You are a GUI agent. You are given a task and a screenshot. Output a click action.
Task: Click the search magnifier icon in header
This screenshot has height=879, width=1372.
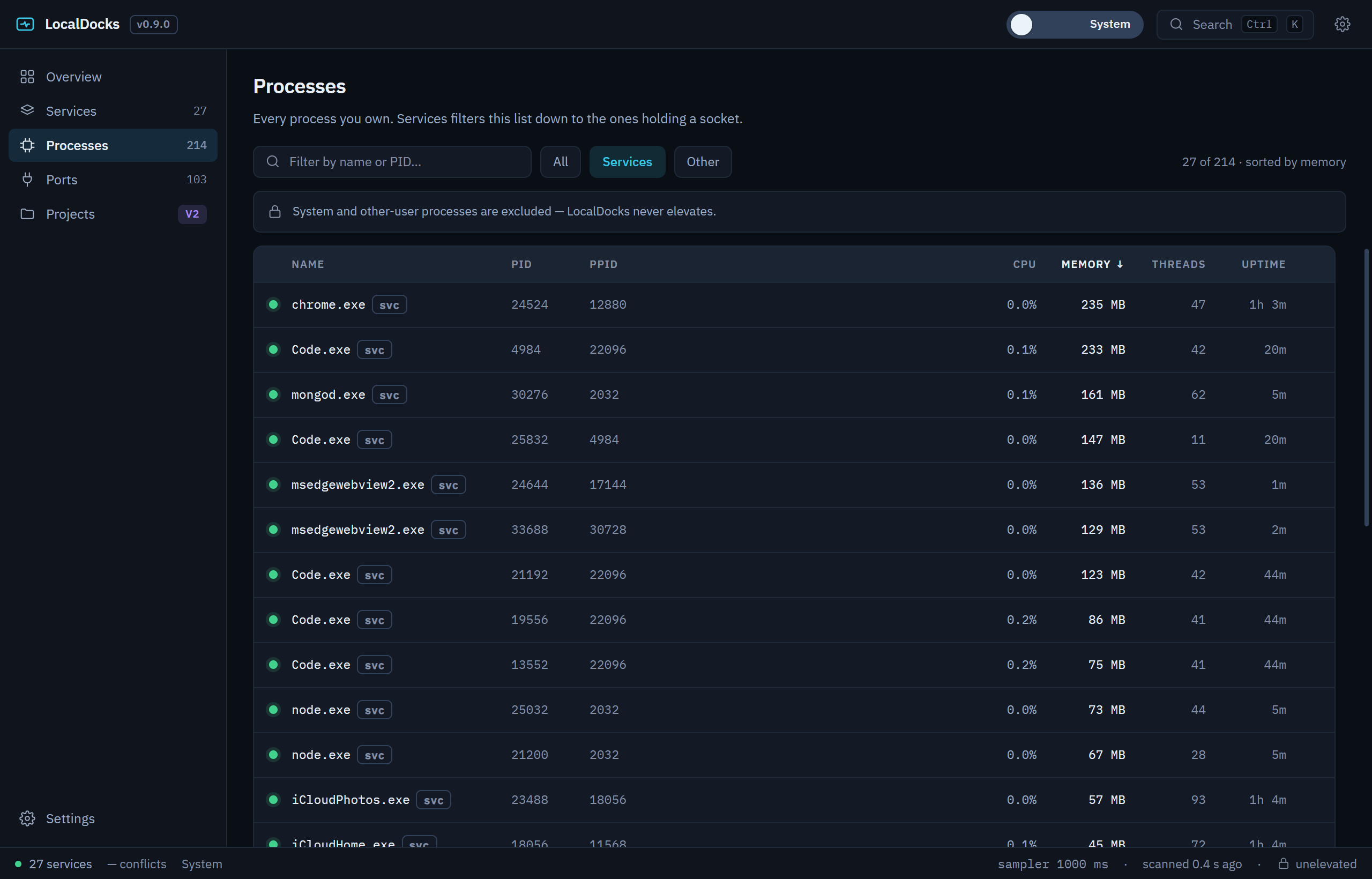point(1176,24)
